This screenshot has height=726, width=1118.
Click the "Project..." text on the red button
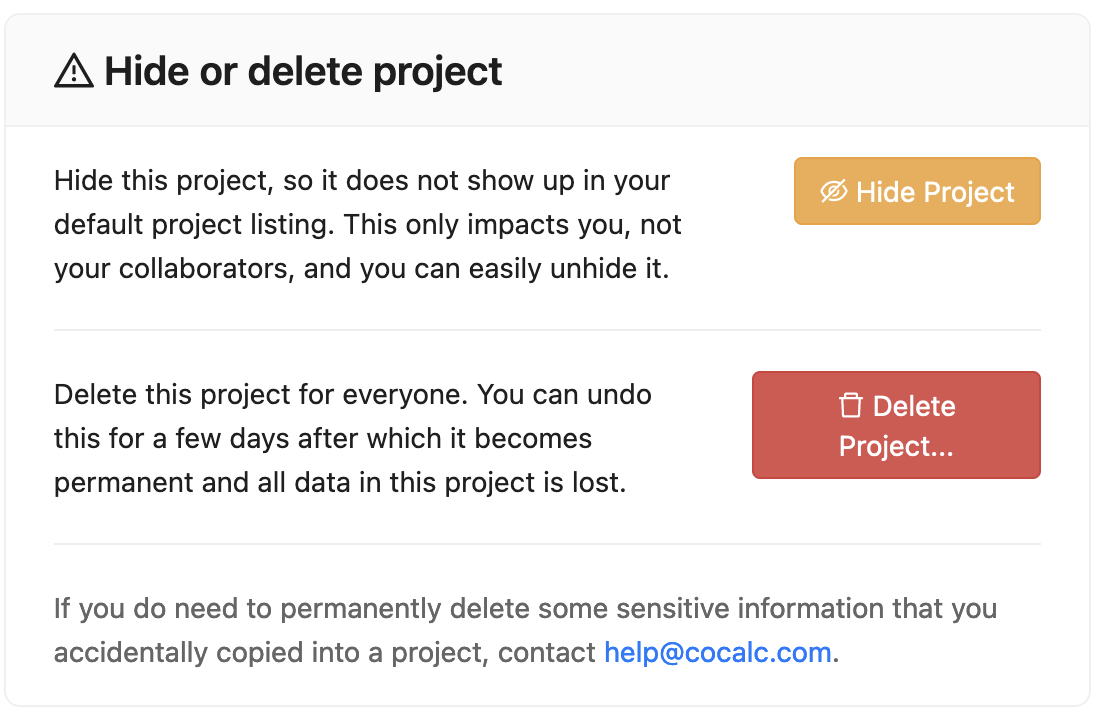click(896, 446)
